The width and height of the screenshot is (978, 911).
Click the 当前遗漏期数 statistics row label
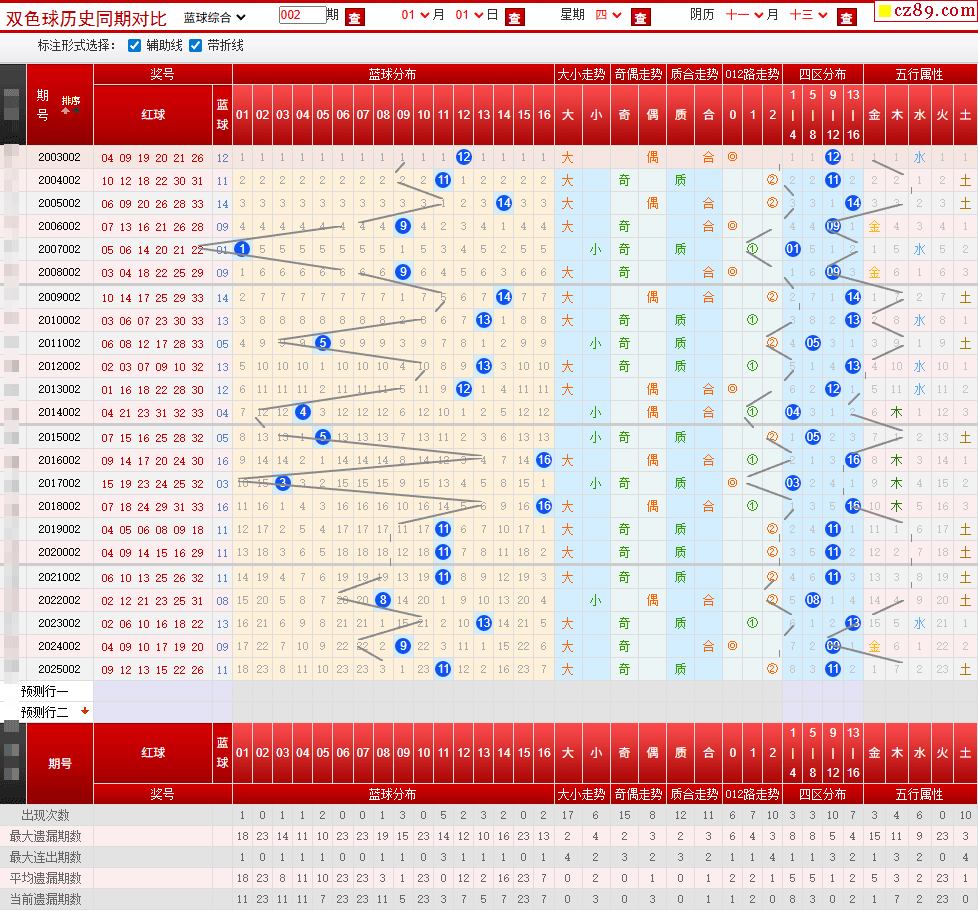46,899
